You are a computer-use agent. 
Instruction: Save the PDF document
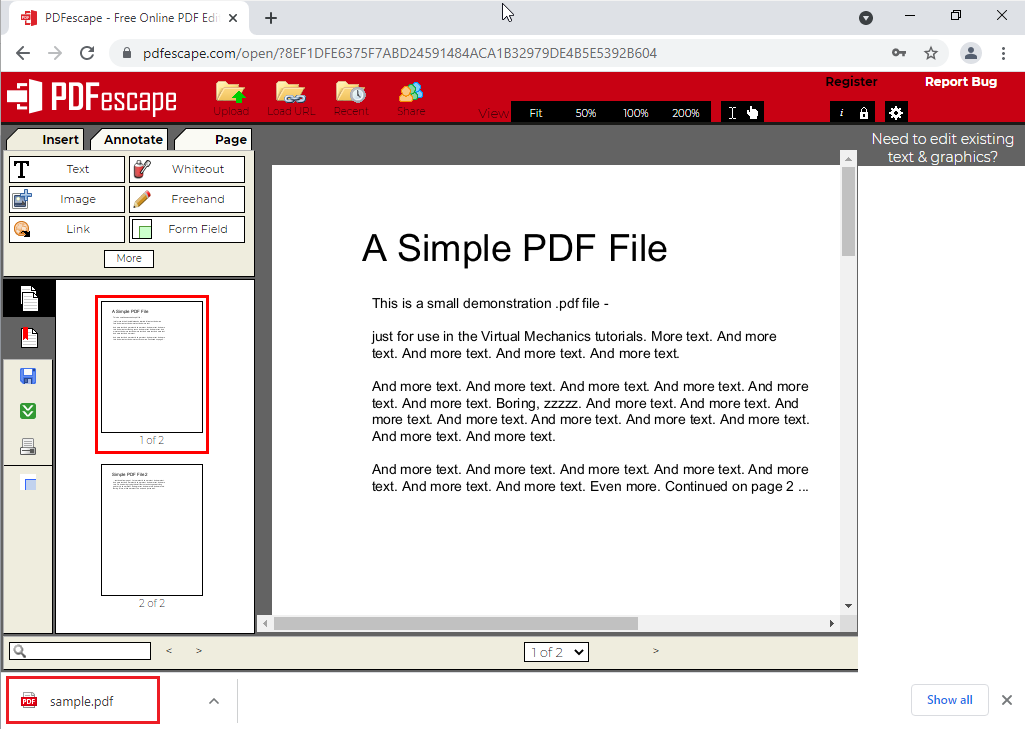click(x=28, y=375)
